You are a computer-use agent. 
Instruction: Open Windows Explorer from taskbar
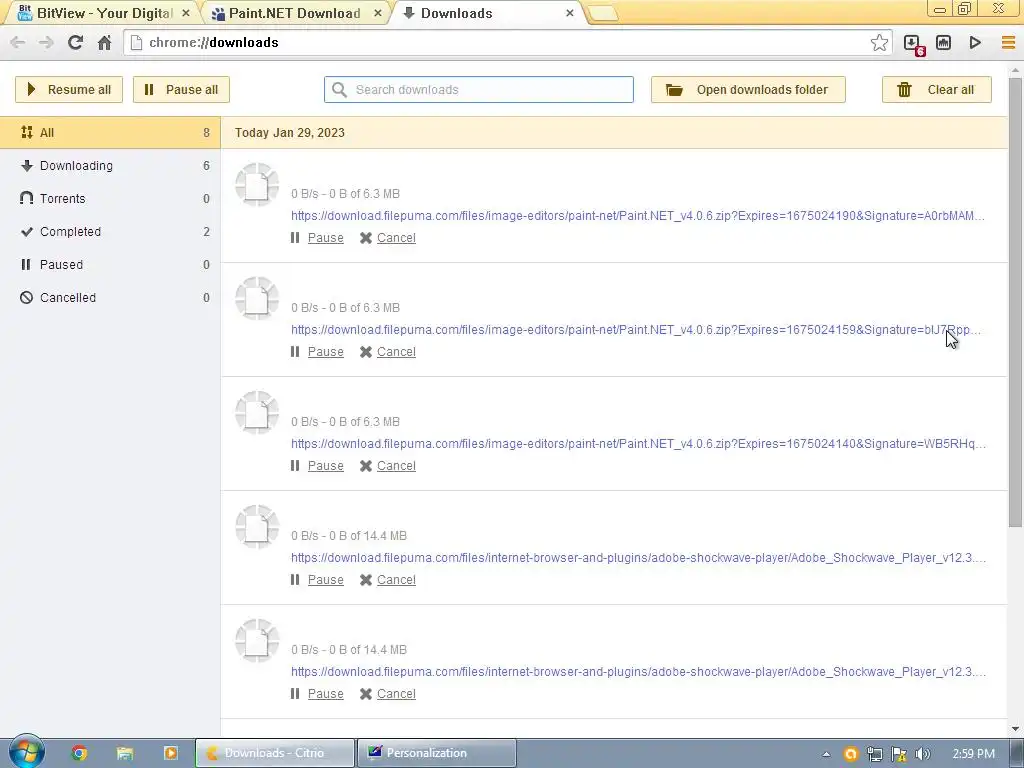click(125, 753)
